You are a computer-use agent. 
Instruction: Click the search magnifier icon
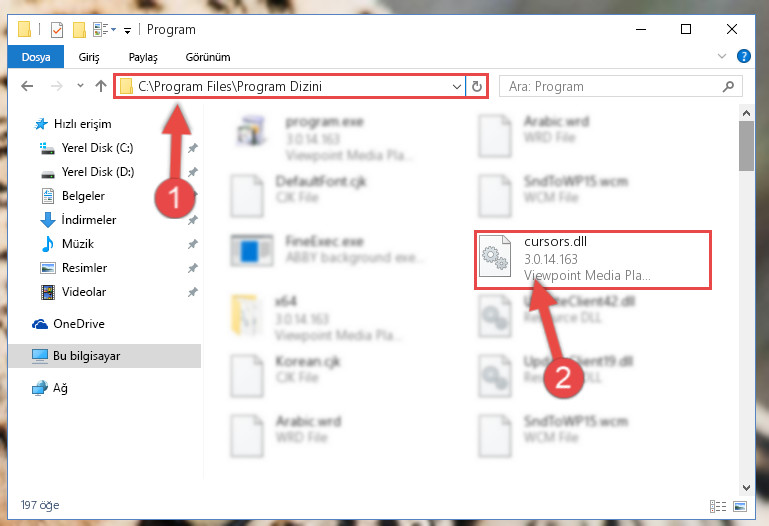pos(728,86)
